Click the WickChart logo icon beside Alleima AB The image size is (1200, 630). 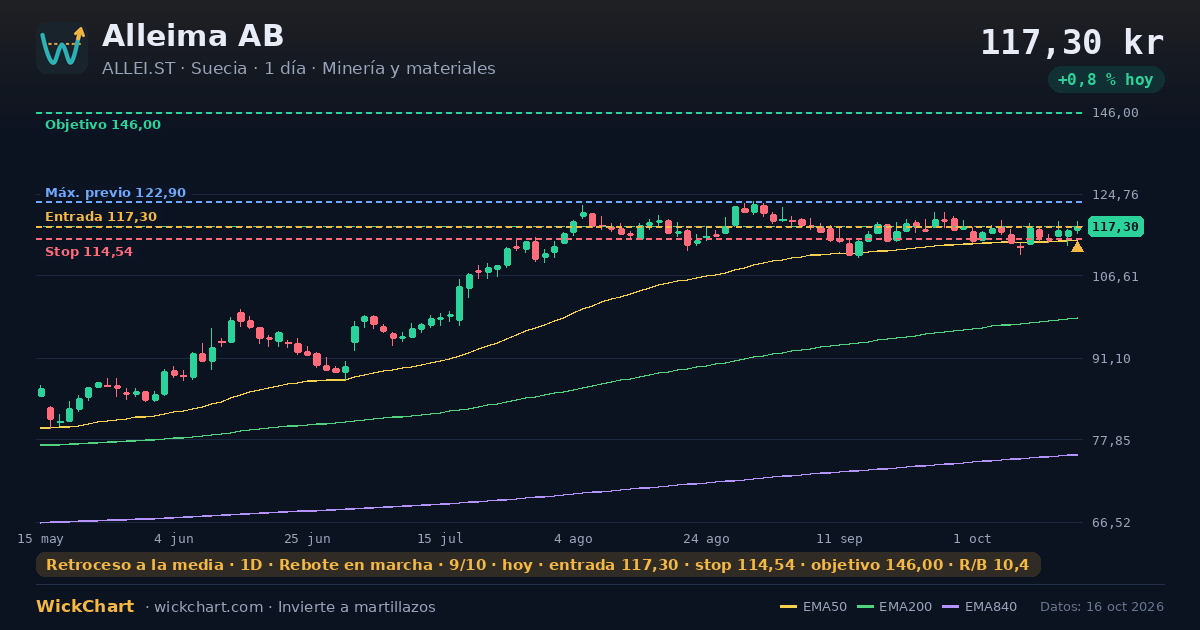[62, 48]
